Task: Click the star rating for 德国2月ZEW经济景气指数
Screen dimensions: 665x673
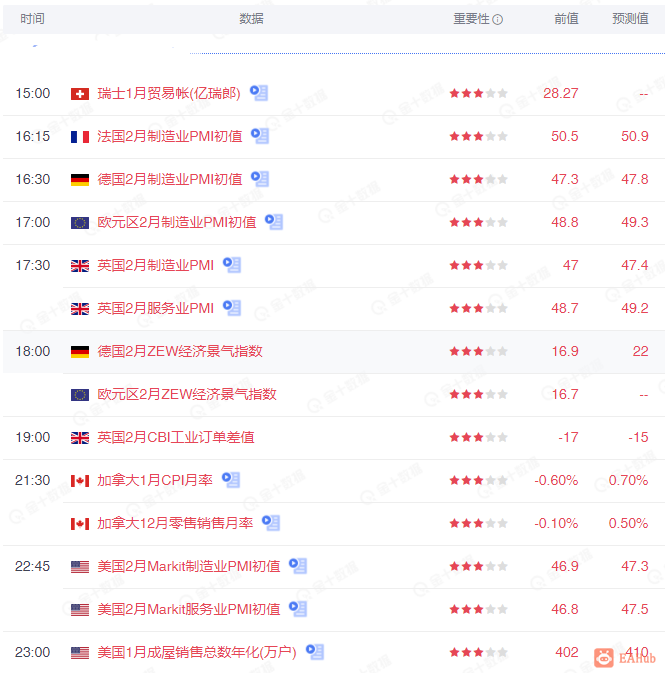Action: click(478, 351)
